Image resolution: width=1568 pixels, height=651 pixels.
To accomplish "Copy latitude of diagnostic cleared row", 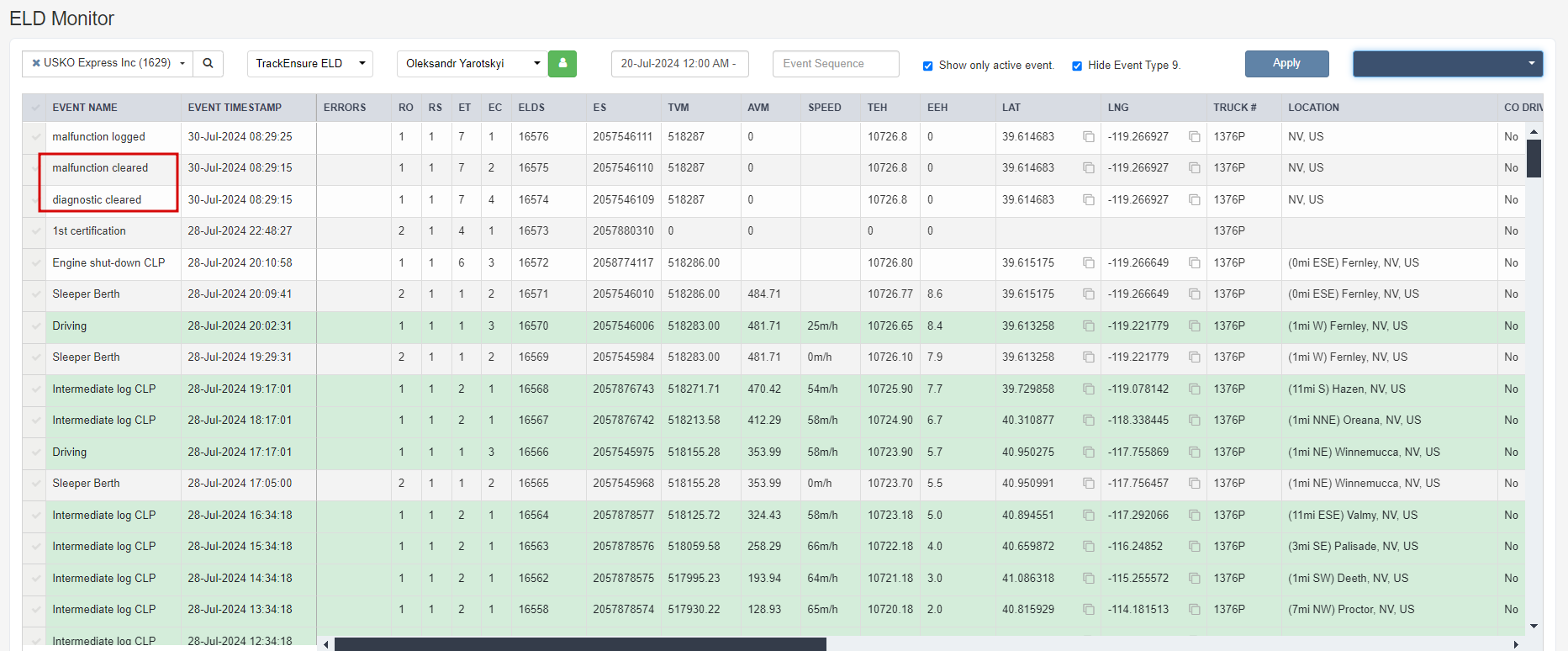I will tap(1089, 199).
